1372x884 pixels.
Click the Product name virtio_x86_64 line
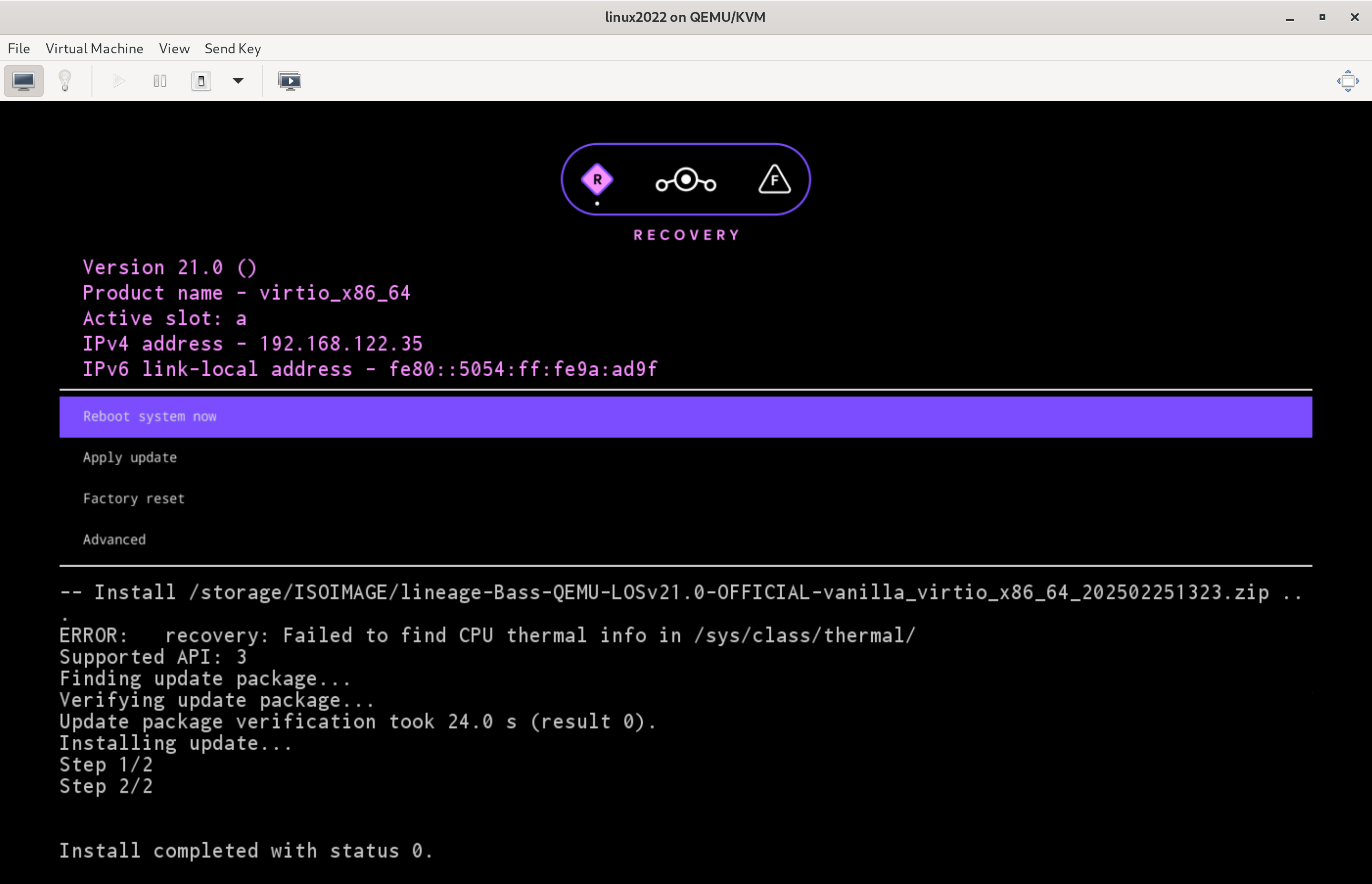[247, 293]
